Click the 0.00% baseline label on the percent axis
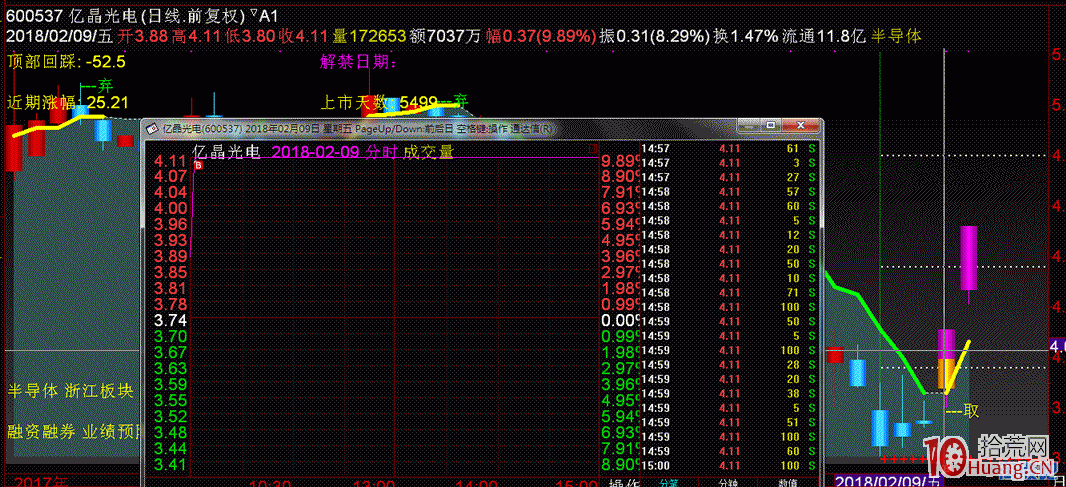Viewport: 1066px width, 487px height. 620,322
